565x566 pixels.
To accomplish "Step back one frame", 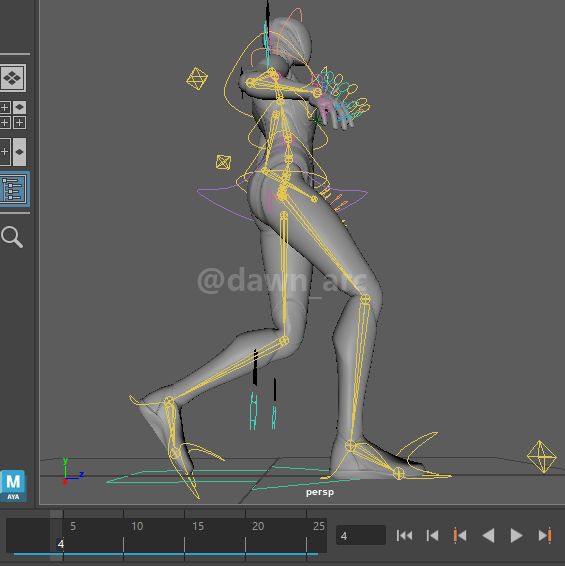I will pos(432,535).
